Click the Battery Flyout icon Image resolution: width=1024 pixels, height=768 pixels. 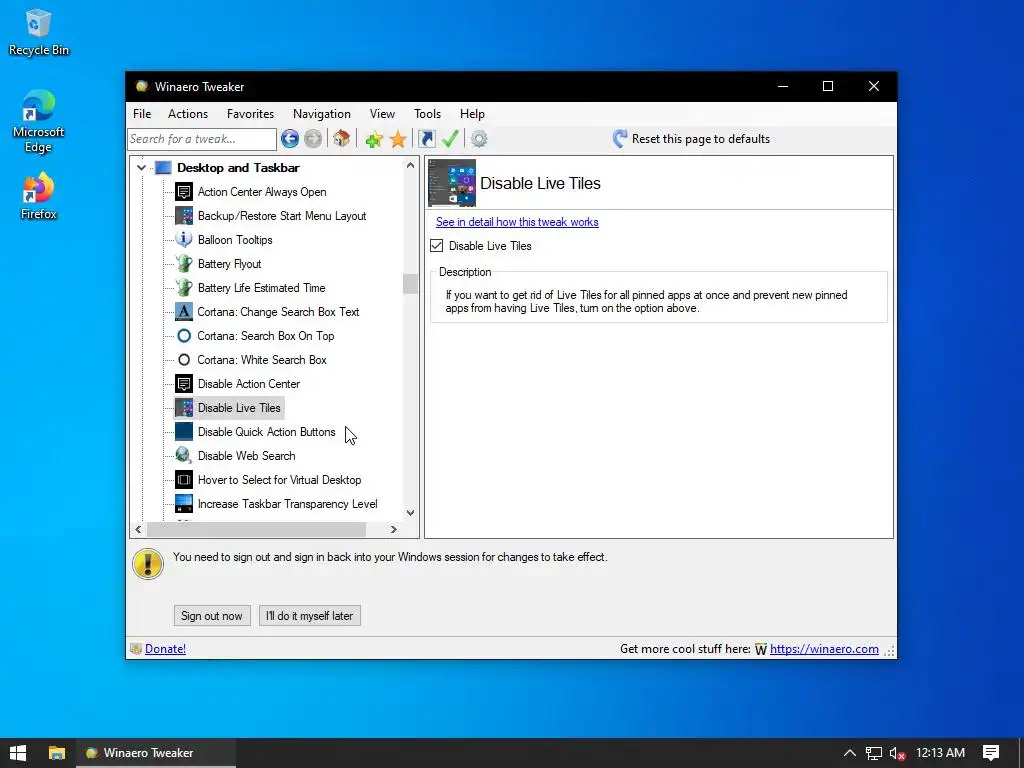click(x=184, y=264)
